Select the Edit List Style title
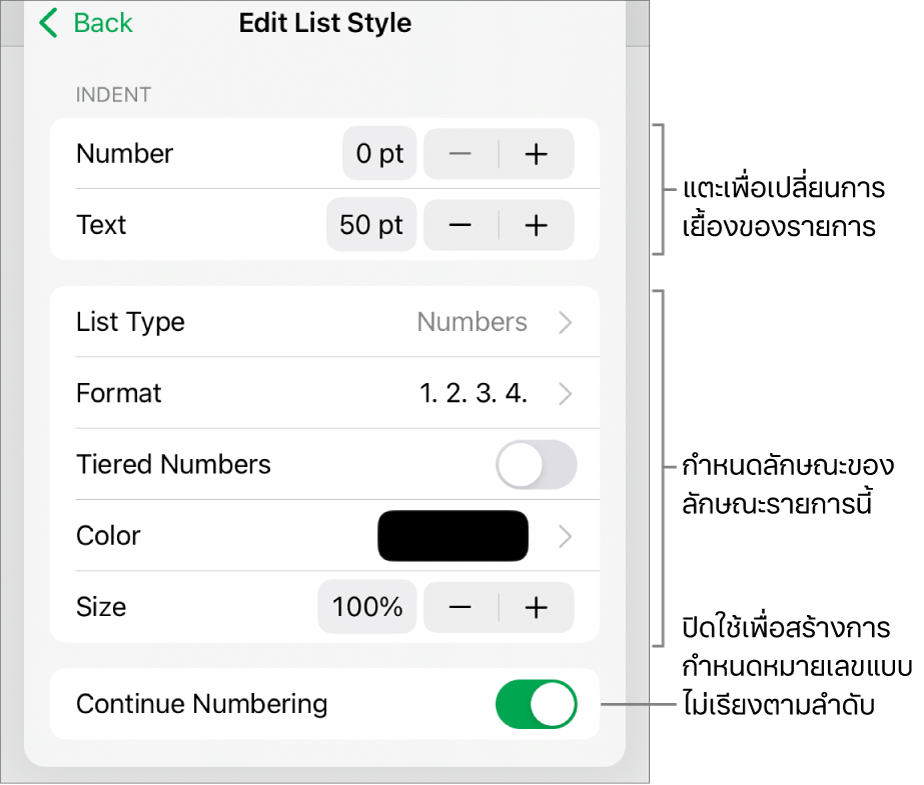 [324, 22]
